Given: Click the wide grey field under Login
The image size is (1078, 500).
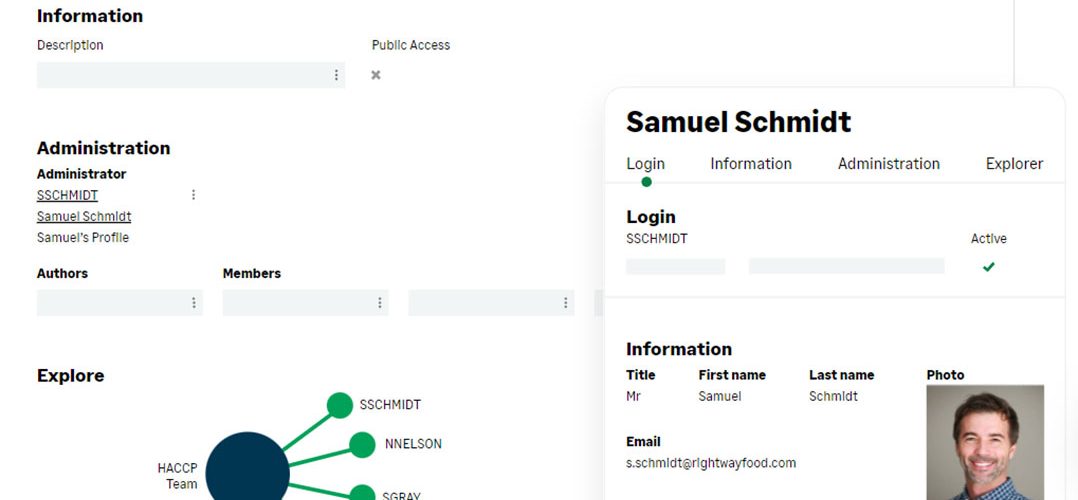Looking at the screenshot, I should coord(846,266).
